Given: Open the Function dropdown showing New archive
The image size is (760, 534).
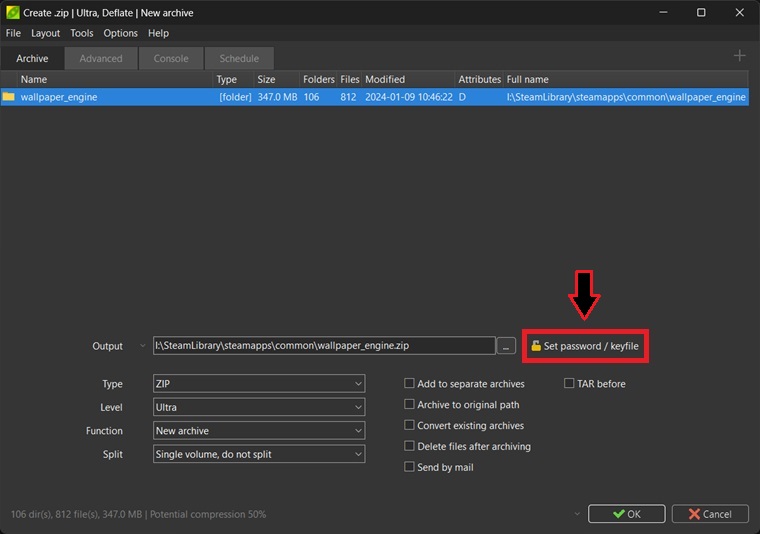Looking at the screenshot, I should [259, 430].
